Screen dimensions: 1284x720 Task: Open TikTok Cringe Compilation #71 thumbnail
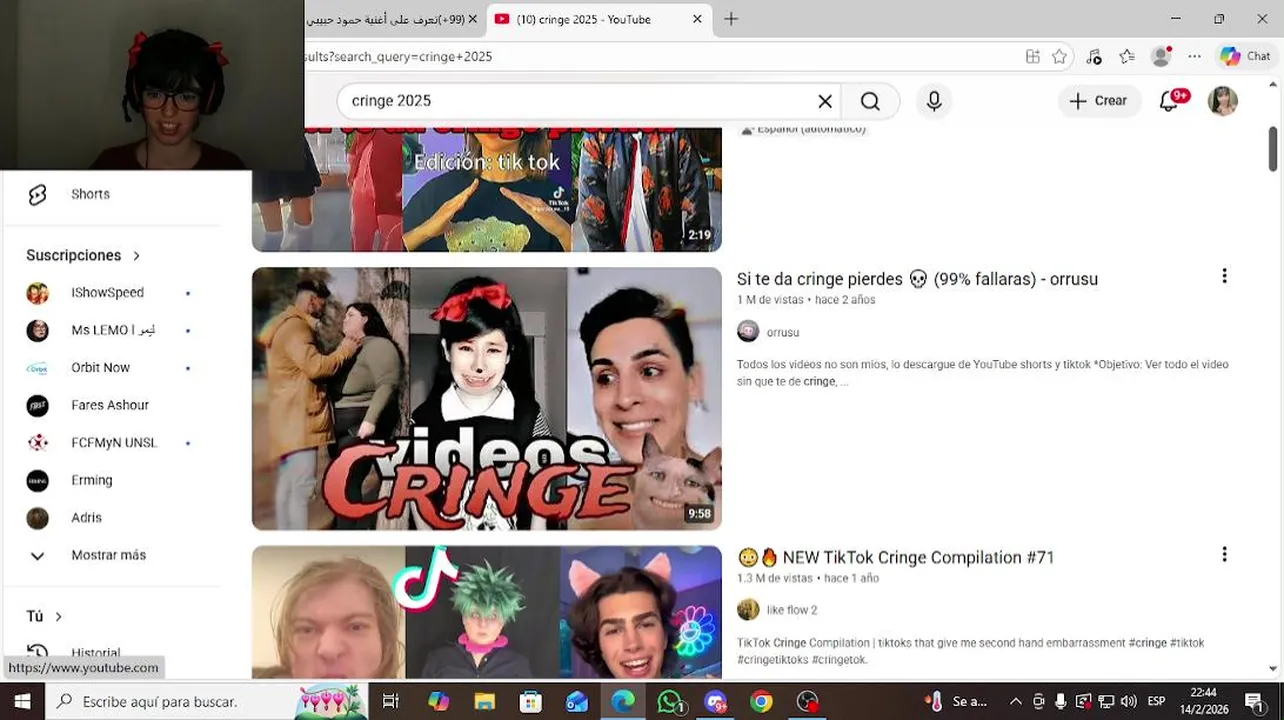[x=486, y=612]
